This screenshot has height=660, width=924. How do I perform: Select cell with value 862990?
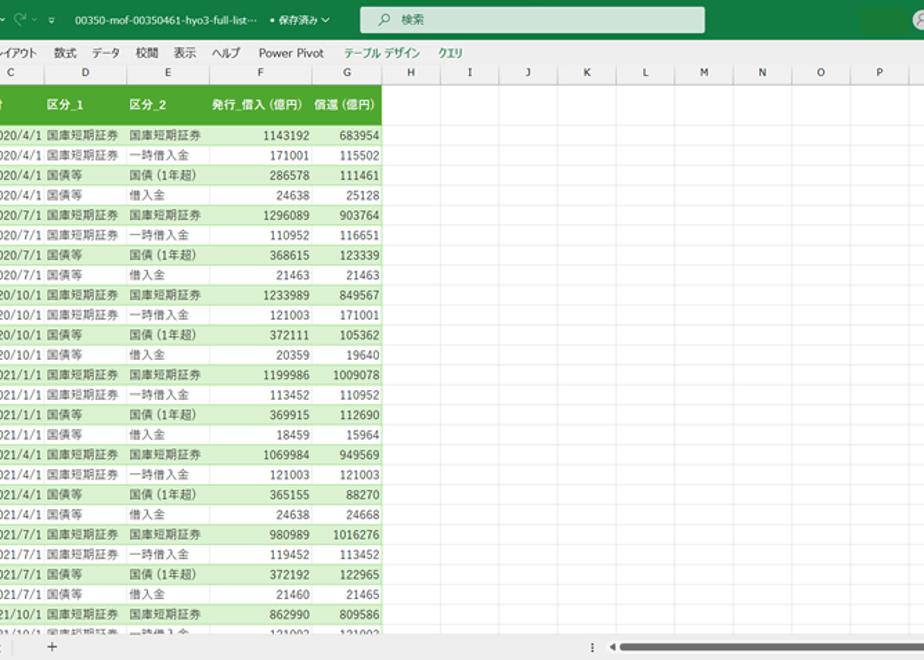click(x=260, y=615)
